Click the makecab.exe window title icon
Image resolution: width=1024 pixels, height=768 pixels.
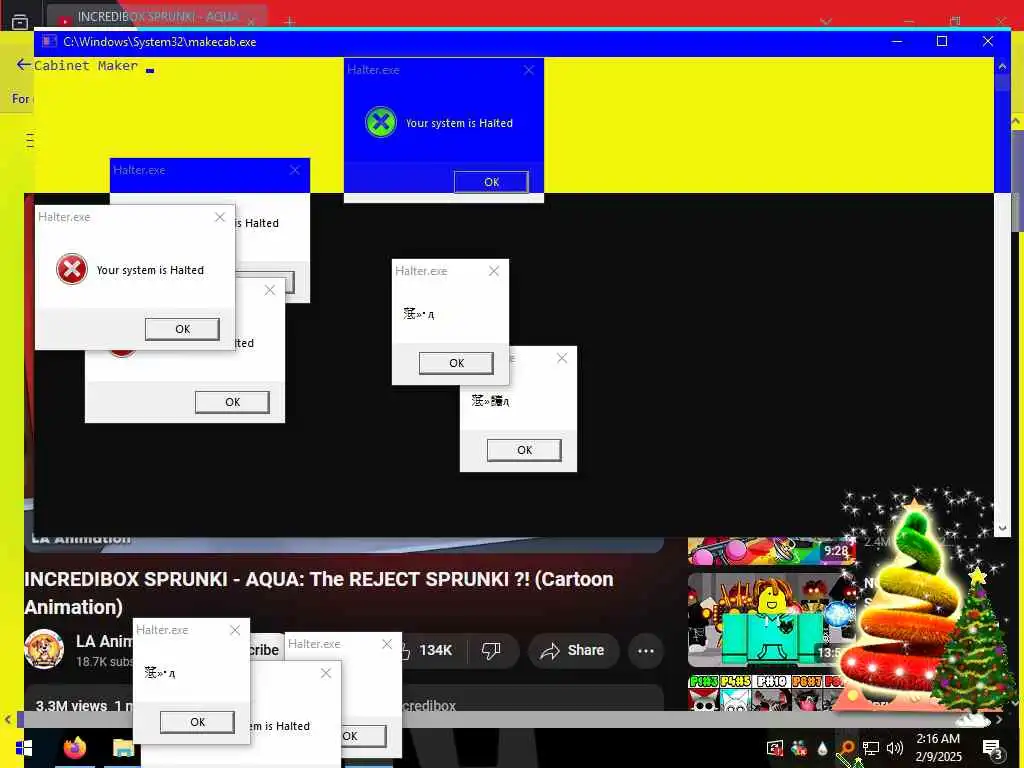click(49, 42)
